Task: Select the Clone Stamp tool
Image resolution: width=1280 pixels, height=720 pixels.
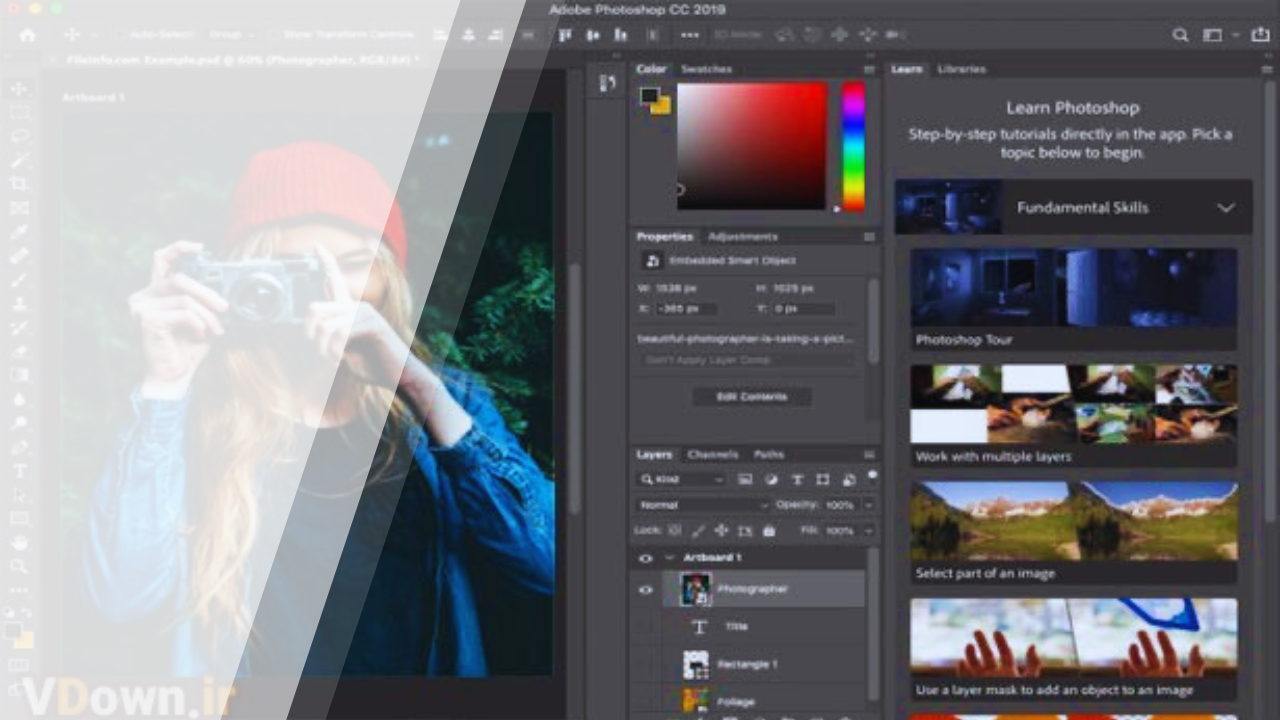Action: [19, 304]
